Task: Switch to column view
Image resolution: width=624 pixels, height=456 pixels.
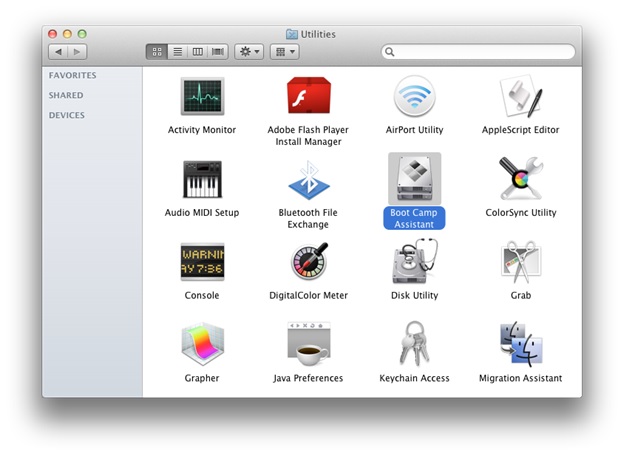Action: pyautogui.click(x=197, y=52)
